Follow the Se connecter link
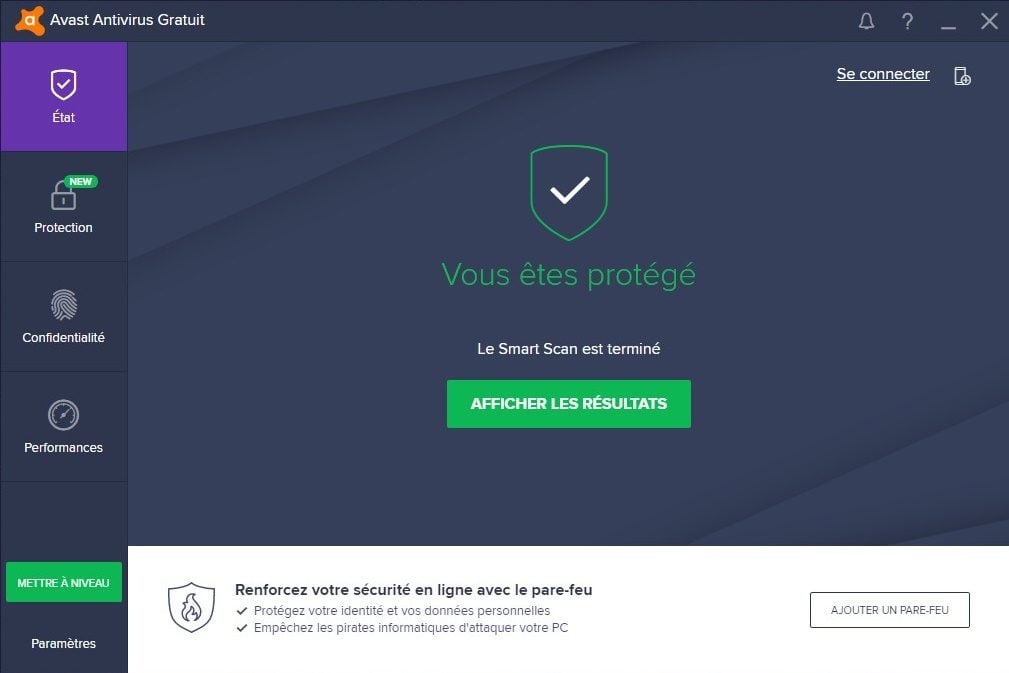This screenshot has width=1009, height=673. tap(883, 74)
